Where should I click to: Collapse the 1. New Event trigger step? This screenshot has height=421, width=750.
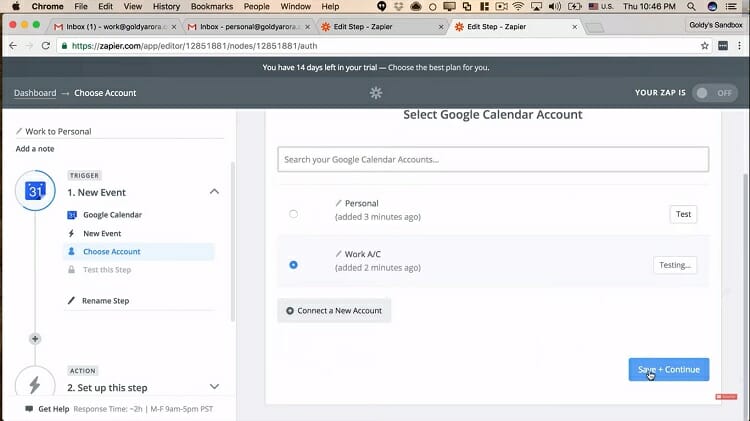click(214, 192)
